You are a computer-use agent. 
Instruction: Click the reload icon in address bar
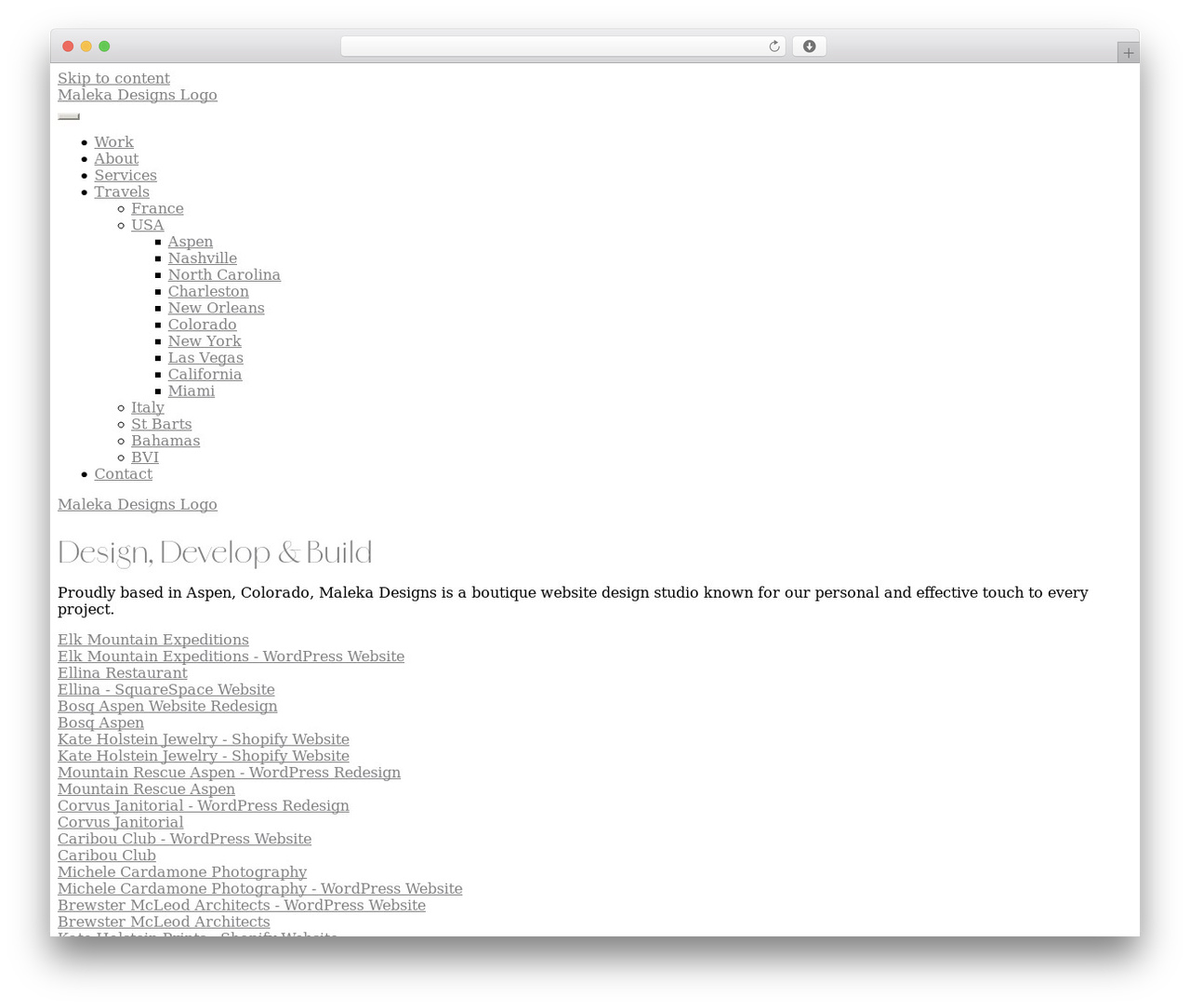[x=773, y=46]
